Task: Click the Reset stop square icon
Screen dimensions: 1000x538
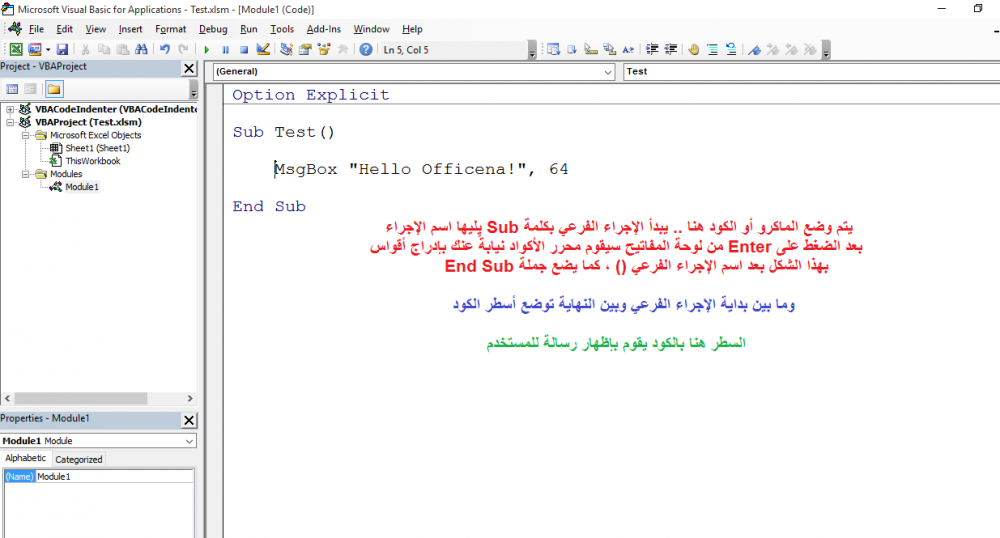Action: click(x=244, y=50)
